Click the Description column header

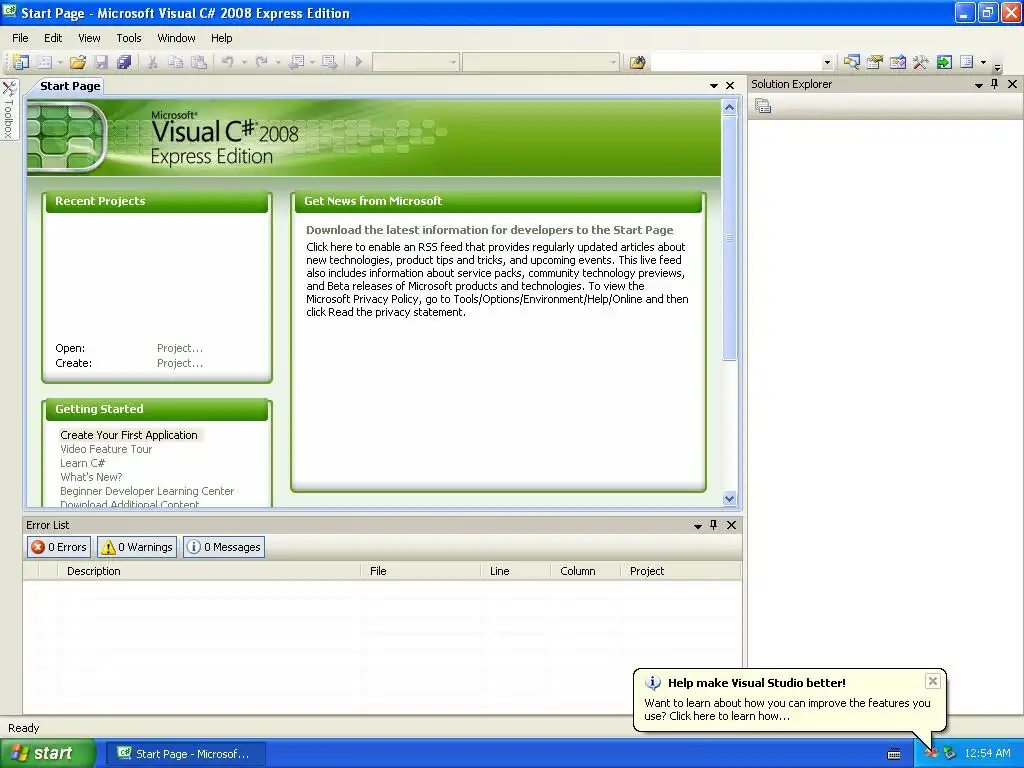tap(209, 571)
